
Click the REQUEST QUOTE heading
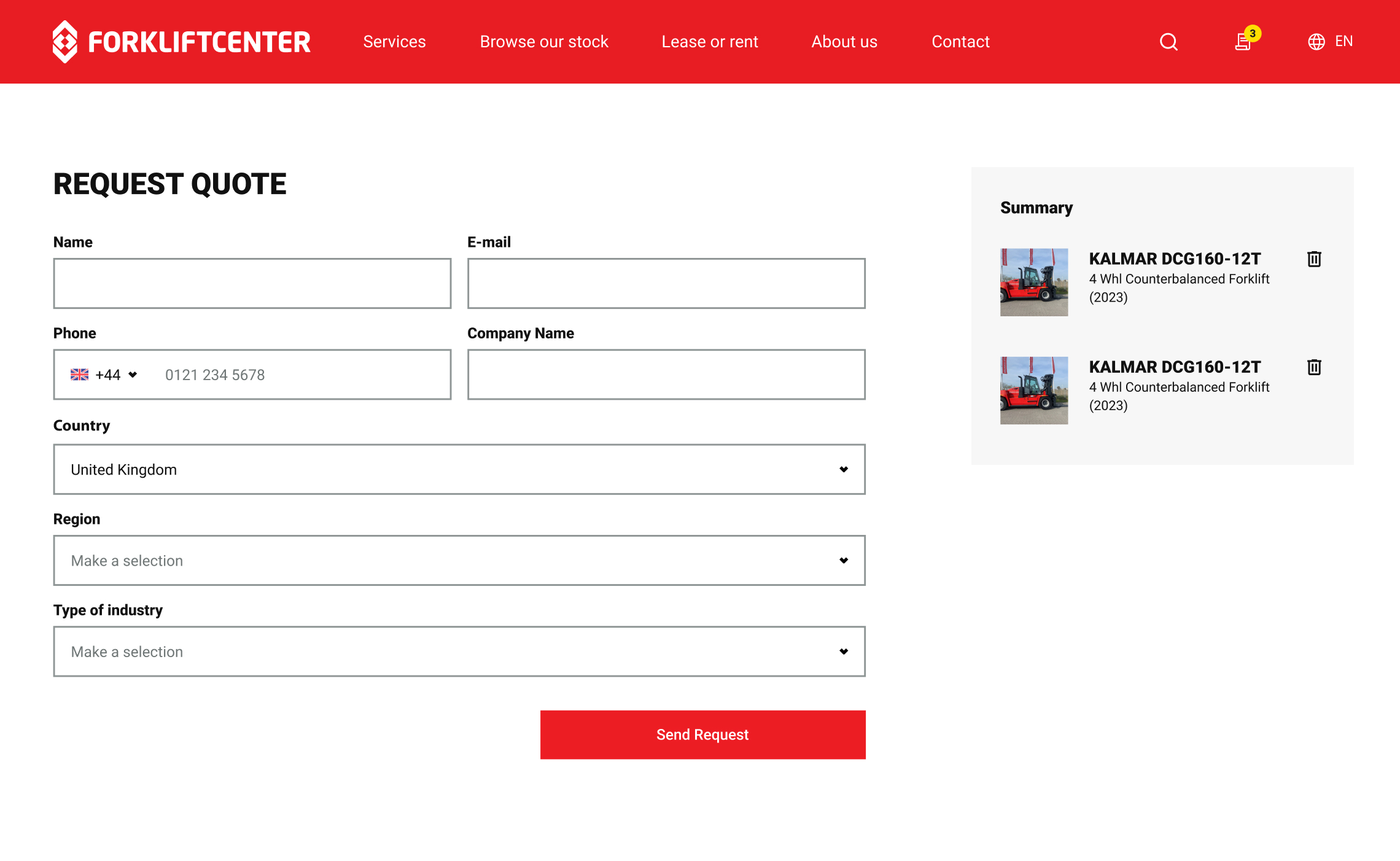tap(169, 184)
